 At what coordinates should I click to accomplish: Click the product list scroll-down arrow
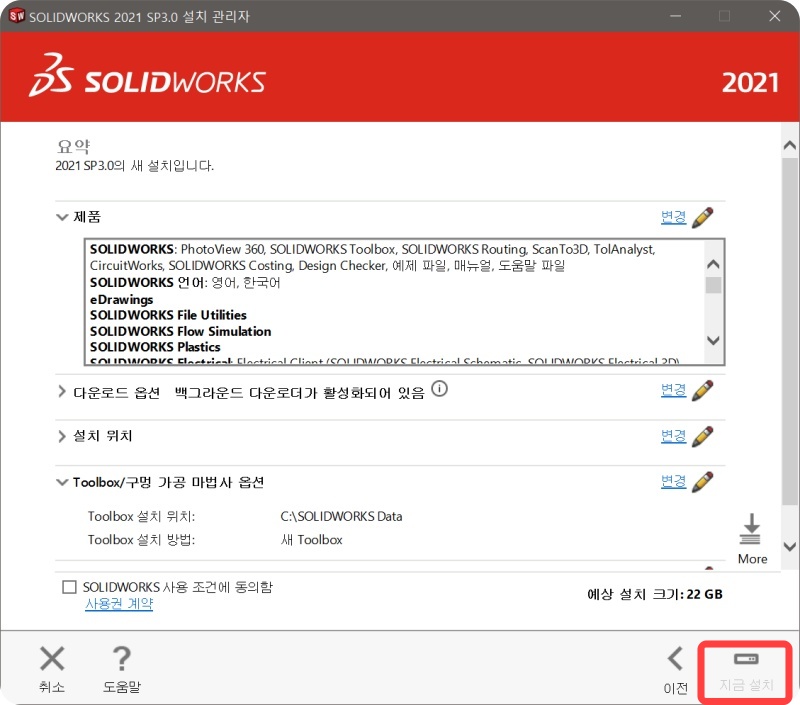pyautogui.click(x=713, y=341)
